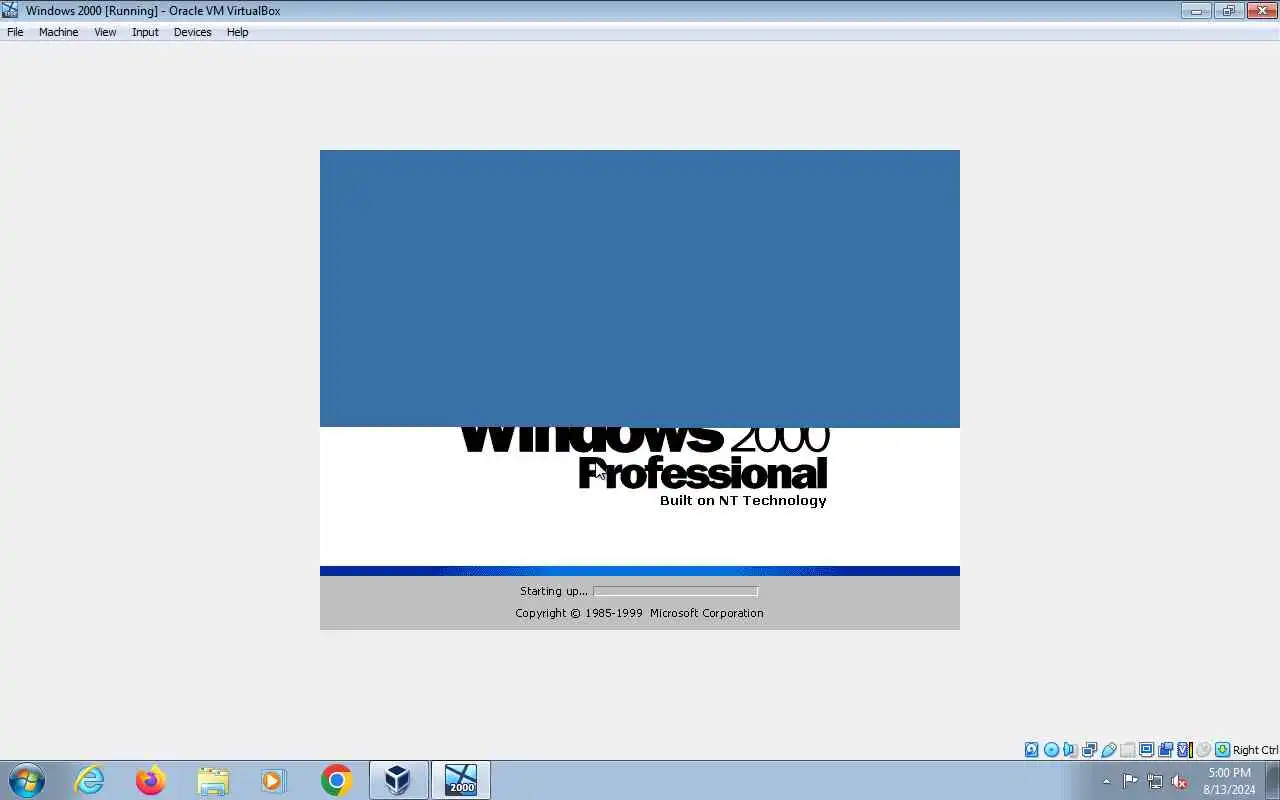Click the hard disk activity indicator
The width and height of the screenshot is (1280, 800).
pos(1031,750)
